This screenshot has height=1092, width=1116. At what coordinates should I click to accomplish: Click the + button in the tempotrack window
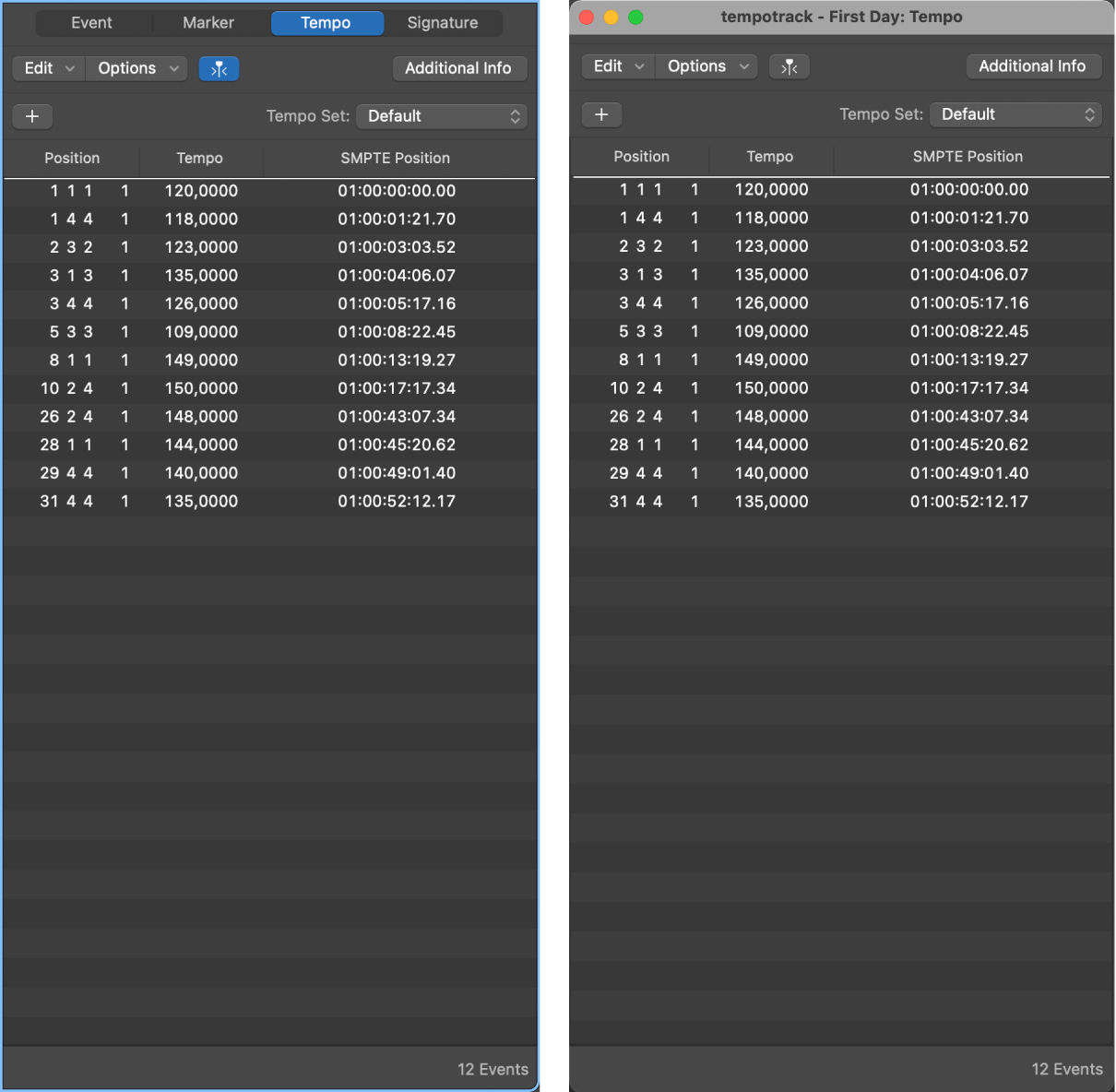601,114
